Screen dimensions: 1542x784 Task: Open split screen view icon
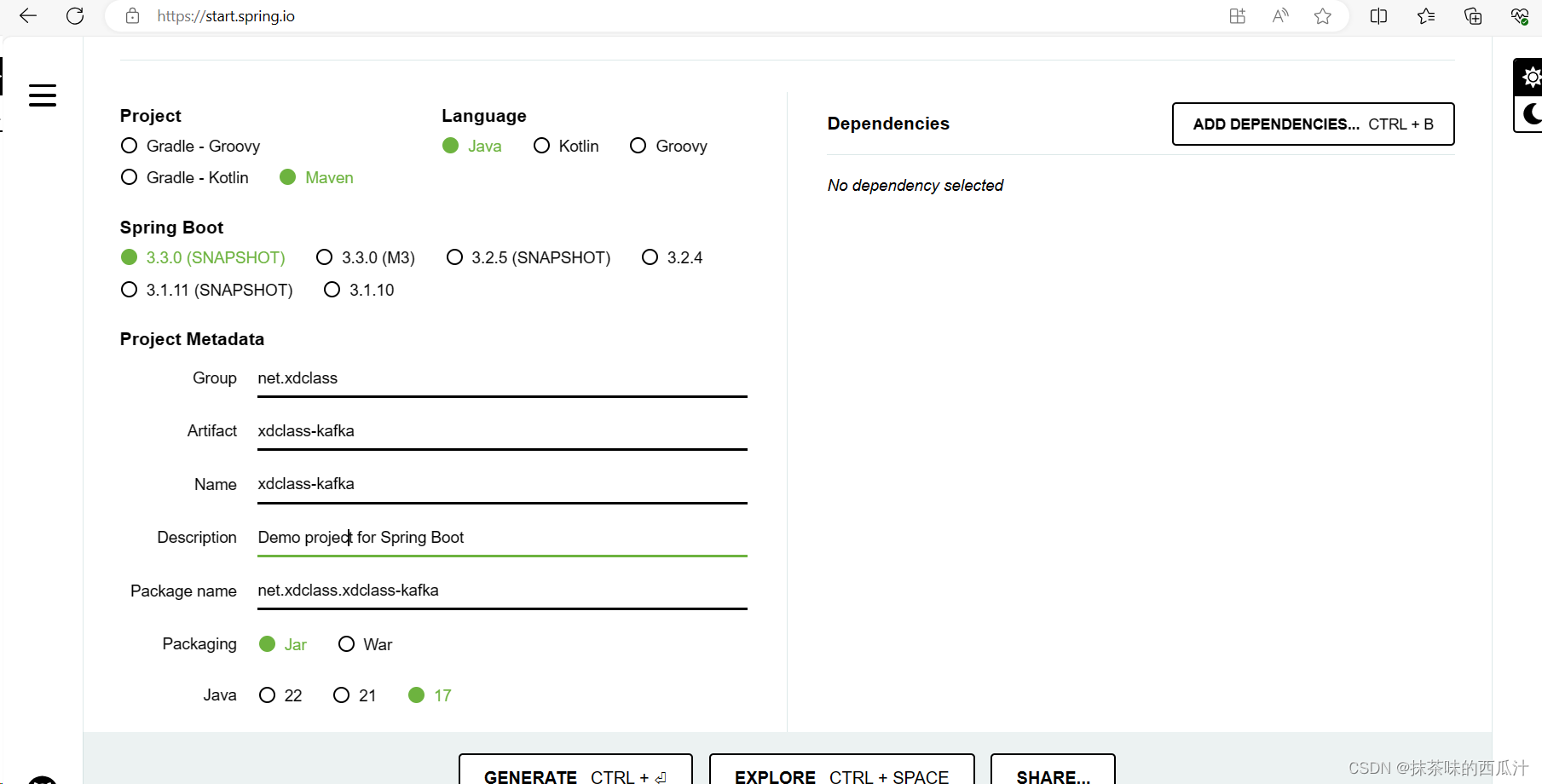pyautogui.click(x=1378, y=16)
